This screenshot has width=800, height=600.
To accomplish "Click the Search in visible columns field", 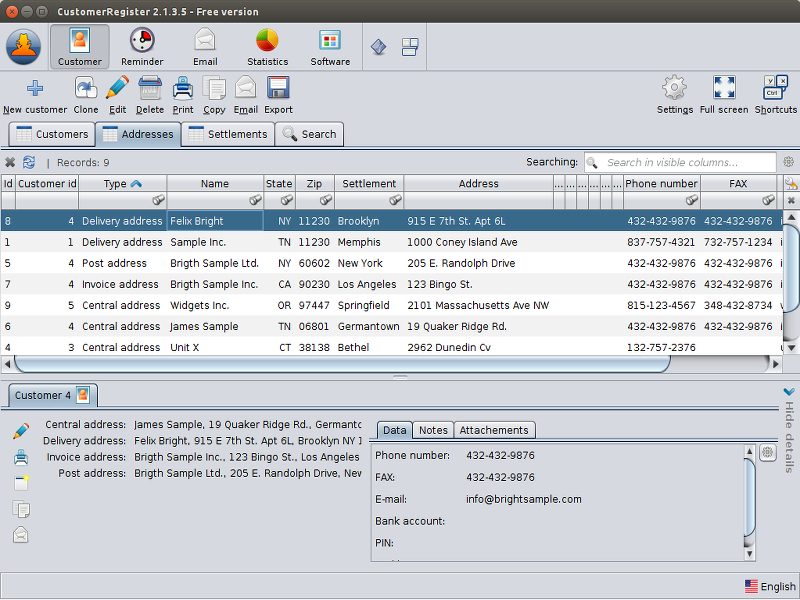I will click(x=689, y=162).
